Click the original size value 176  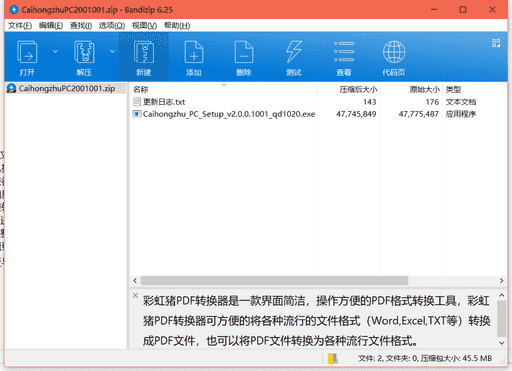(x=432, y=102)
